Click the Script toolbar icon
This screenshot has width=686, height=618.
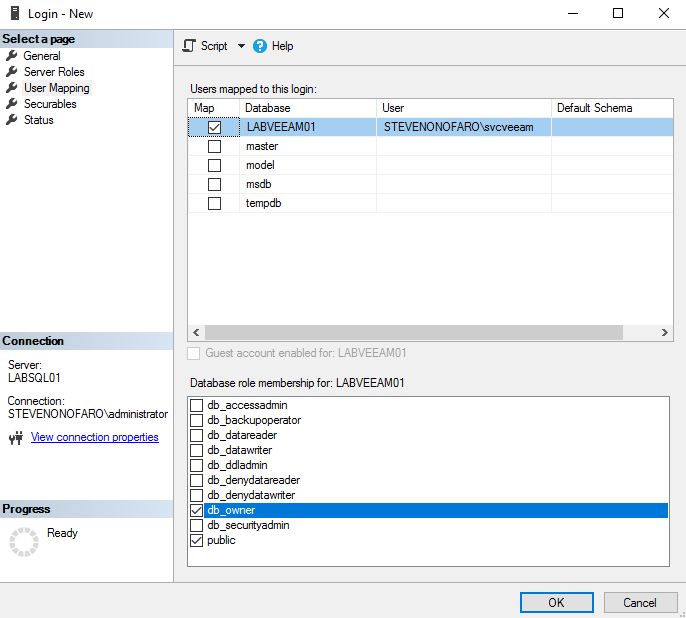pyautogui.click(x=189, y=46)
